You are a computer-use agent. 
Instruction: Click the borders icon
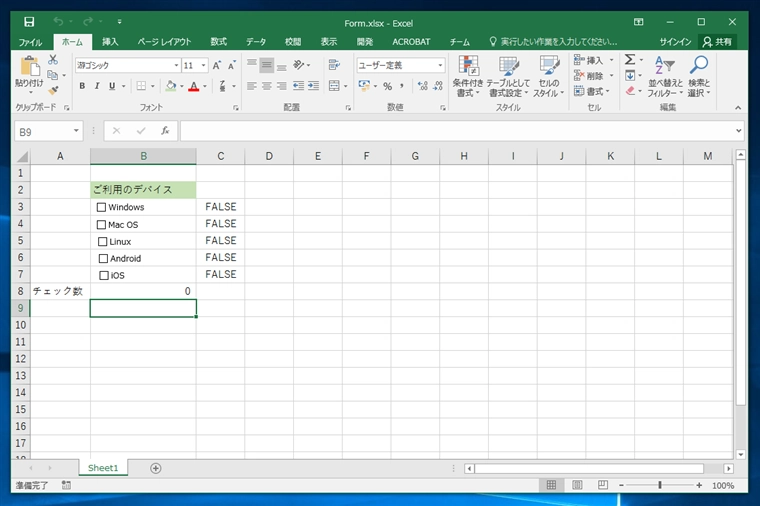pyautogui.click(x=141, y=86)
